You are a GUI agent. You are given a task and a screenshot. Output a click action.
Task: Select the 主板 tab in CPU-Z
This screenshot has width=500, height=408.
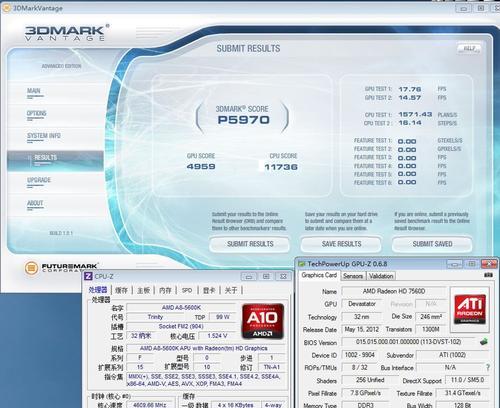144,290
